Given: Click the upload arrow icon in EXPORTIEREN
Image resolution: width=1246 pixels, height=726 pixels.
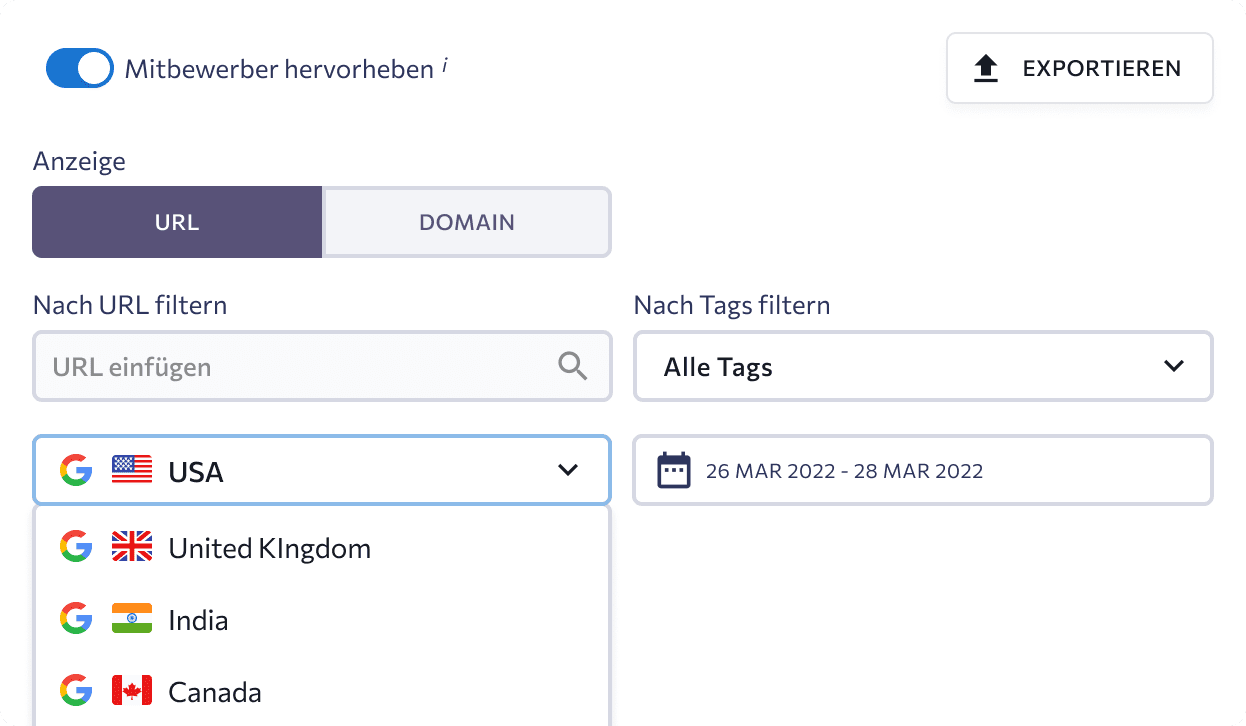Looking at the screenshot, I should coord(986,68).
